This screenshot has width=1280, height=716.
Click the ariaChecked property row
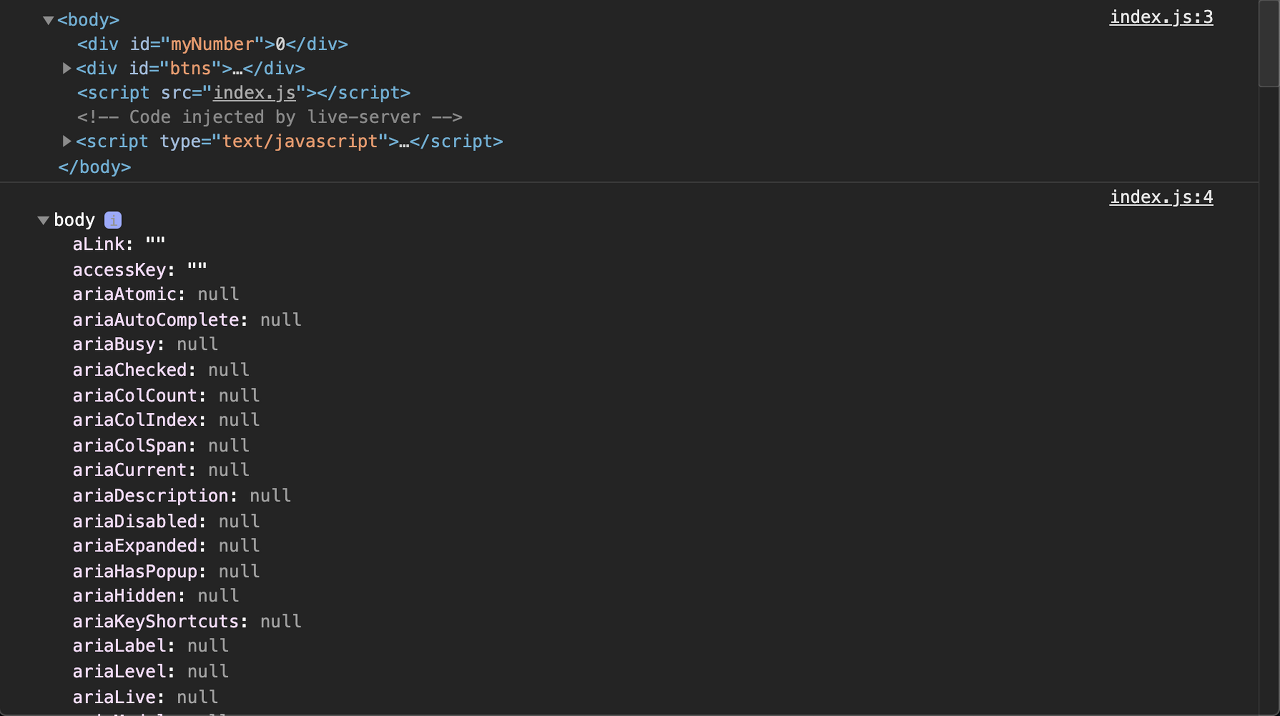coord(161,370)
